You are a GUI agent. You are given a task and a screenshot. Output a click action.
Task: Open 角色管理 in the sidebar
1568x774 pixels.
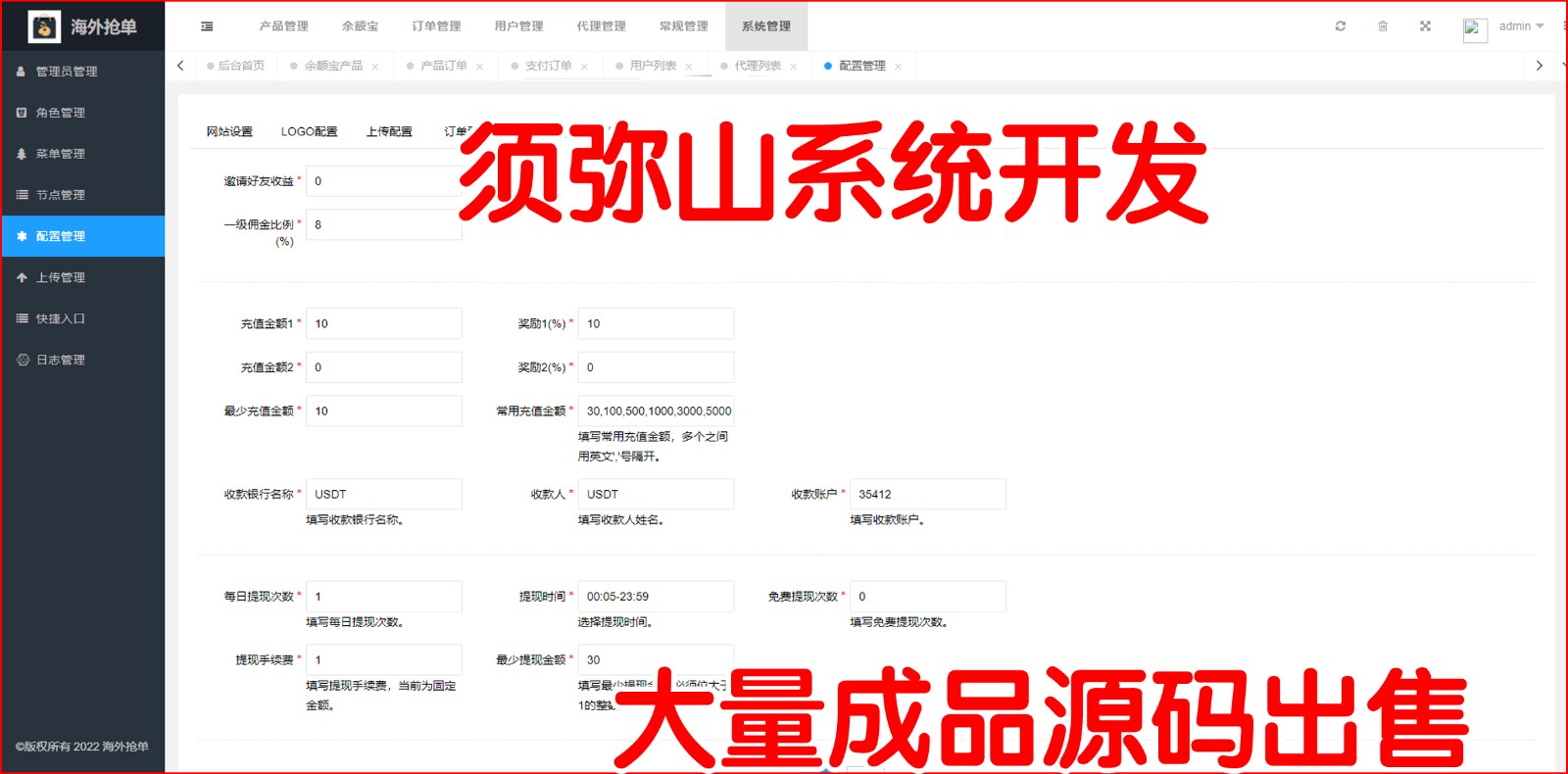point(61,113)
